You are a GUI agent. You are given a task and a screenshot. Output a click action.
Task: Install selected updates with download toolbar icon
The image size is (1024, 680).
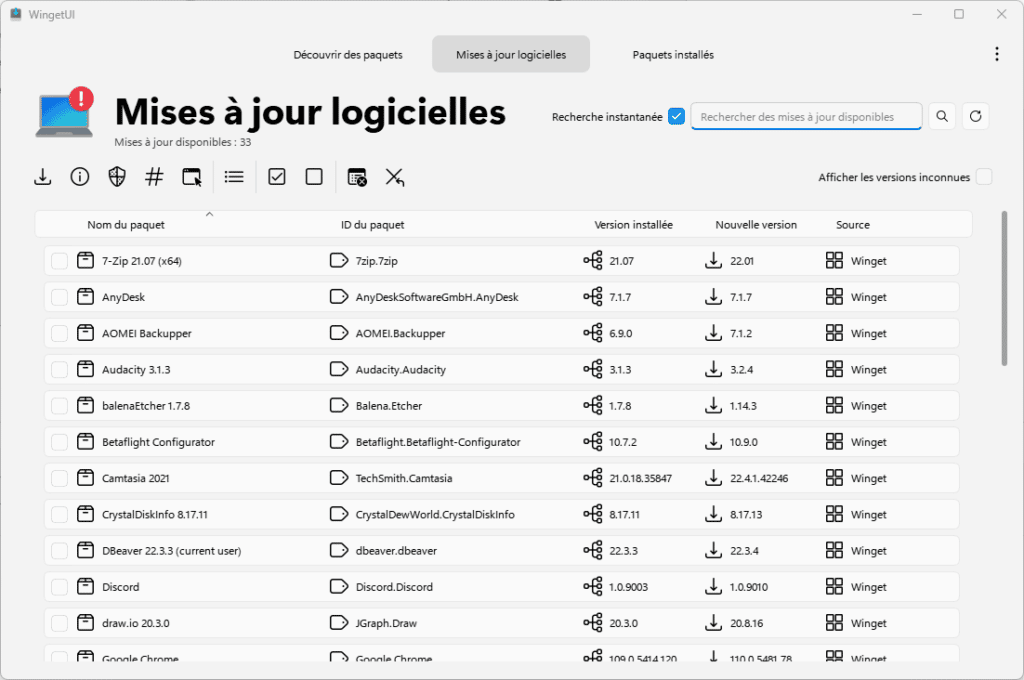pyautogui.click(x=42, y=177)
